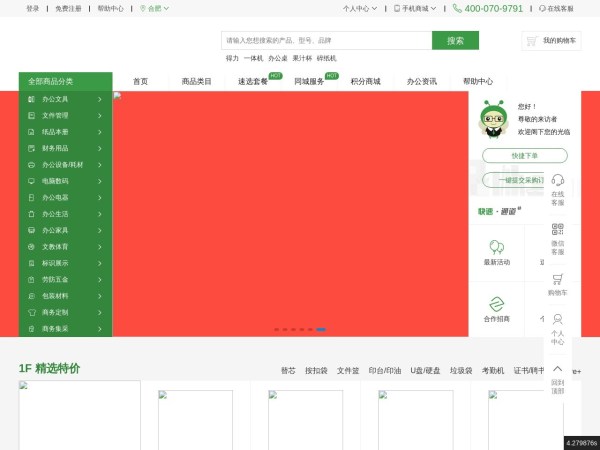The width and height of the screenshot is (600, 450).
Task: Click the green 搜索 button
Action: 455,41
